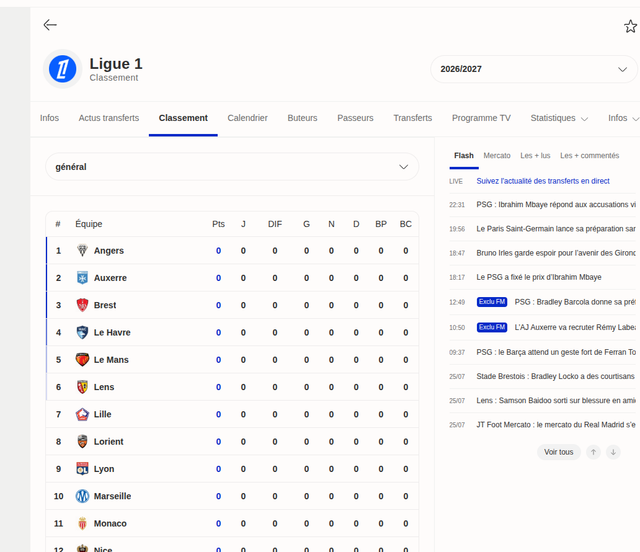The width and height of the screenshot is (640, 552).
Task: Click the Lorient team name
Action: coord(108,441)
